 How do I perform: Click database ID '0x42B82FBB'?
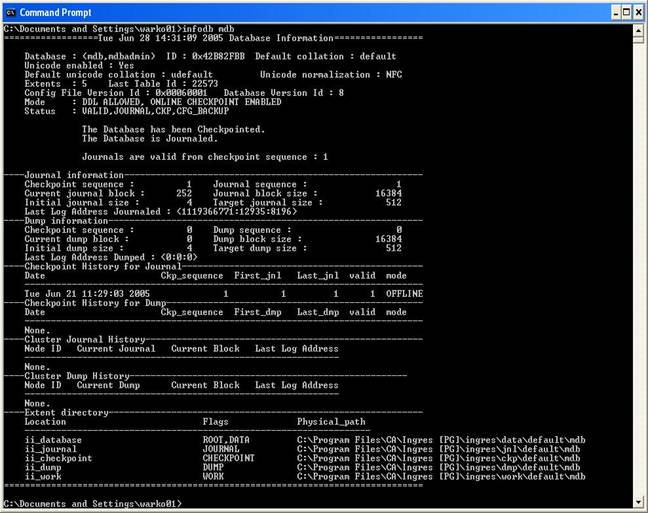pyautogui.click(x=218, y=56)
